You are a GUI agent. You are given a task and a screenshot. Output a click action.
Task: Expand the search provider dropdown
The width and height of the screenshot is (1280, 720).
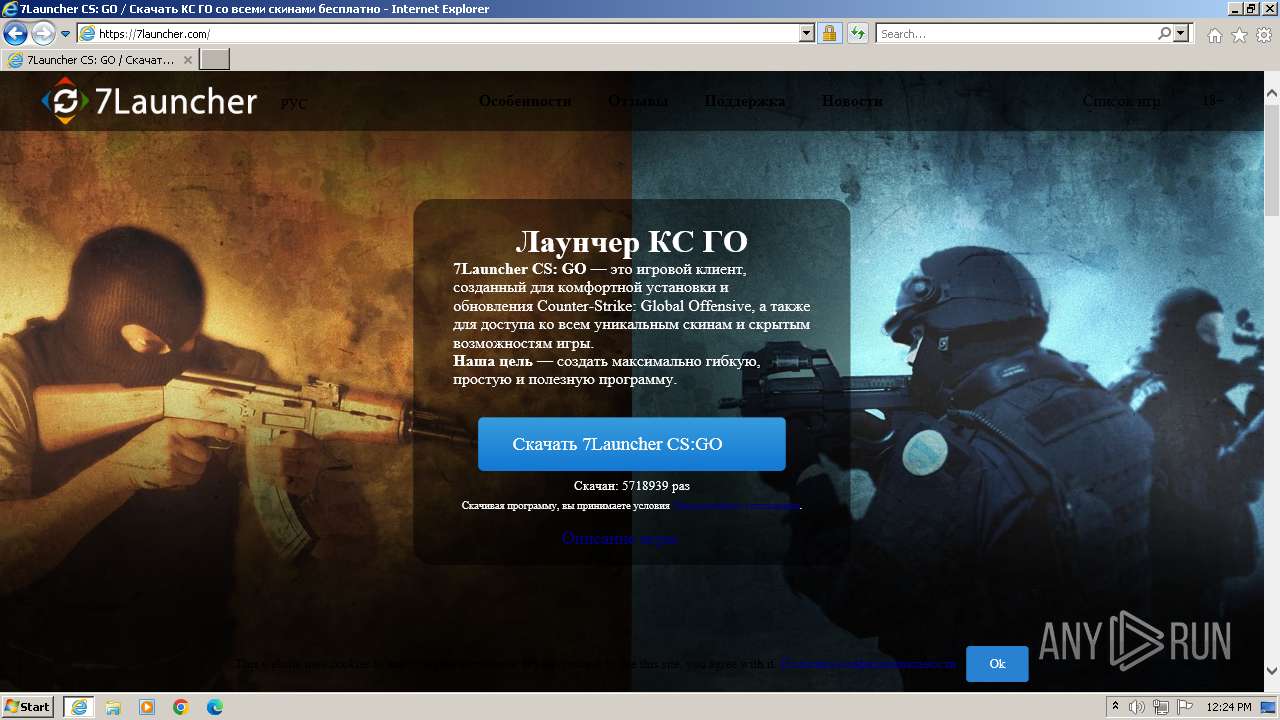[1182, 34]
